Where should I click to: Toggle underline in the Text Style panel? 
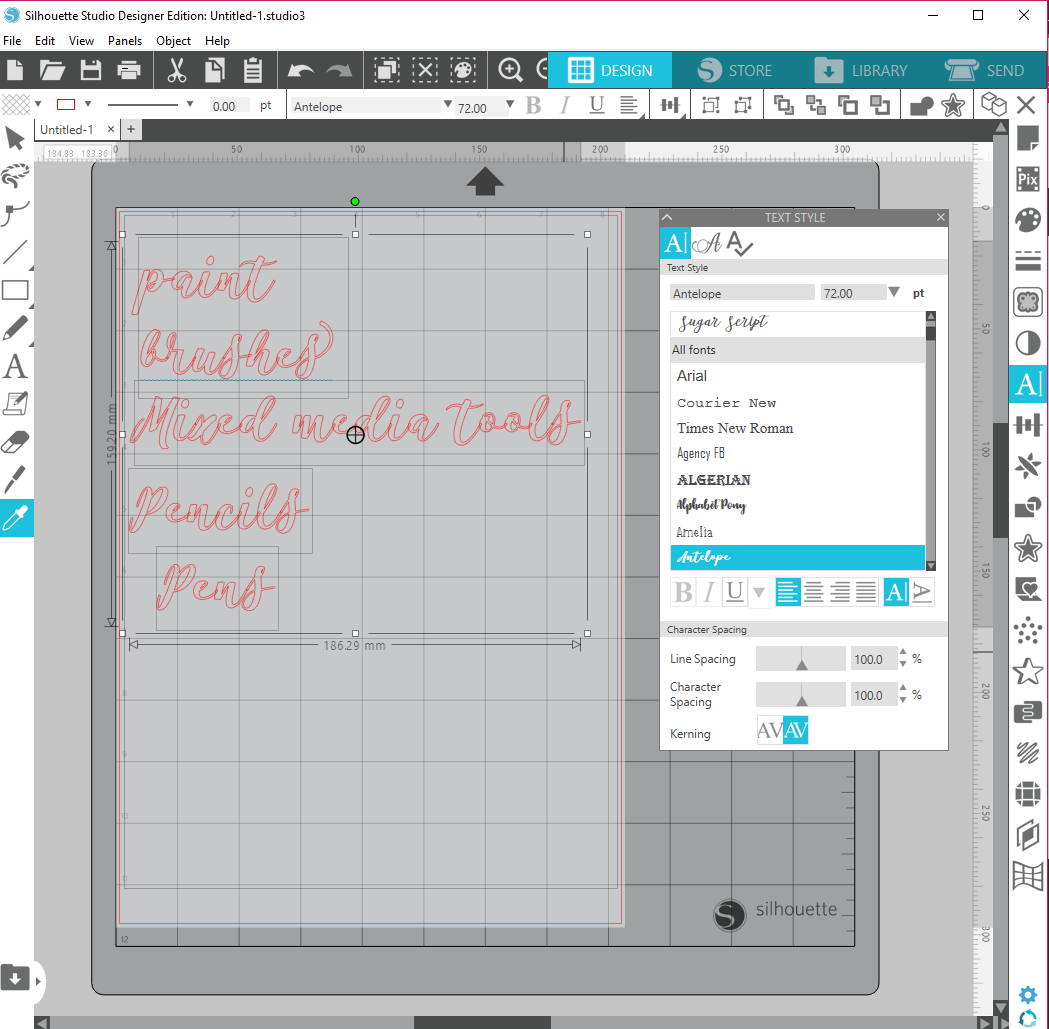coord(734,592)
